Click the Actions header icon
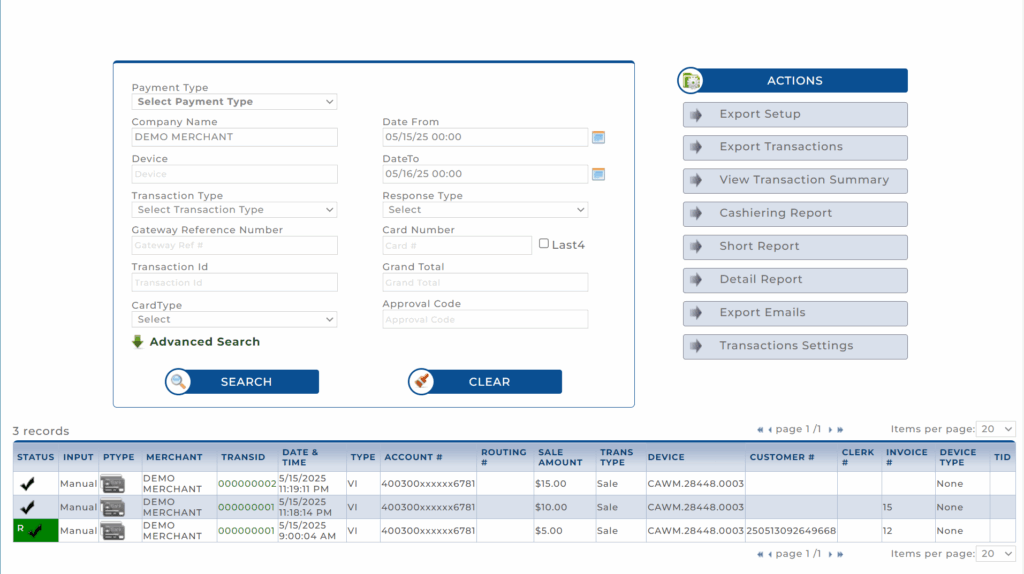 pos(691,81)
